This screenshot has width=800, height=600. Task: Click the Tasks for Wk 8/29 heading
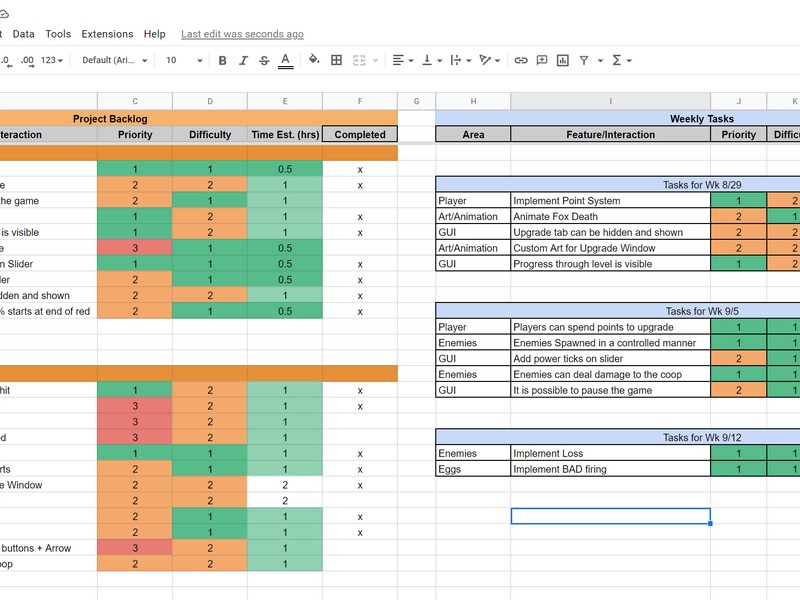[x=618, y=185]
